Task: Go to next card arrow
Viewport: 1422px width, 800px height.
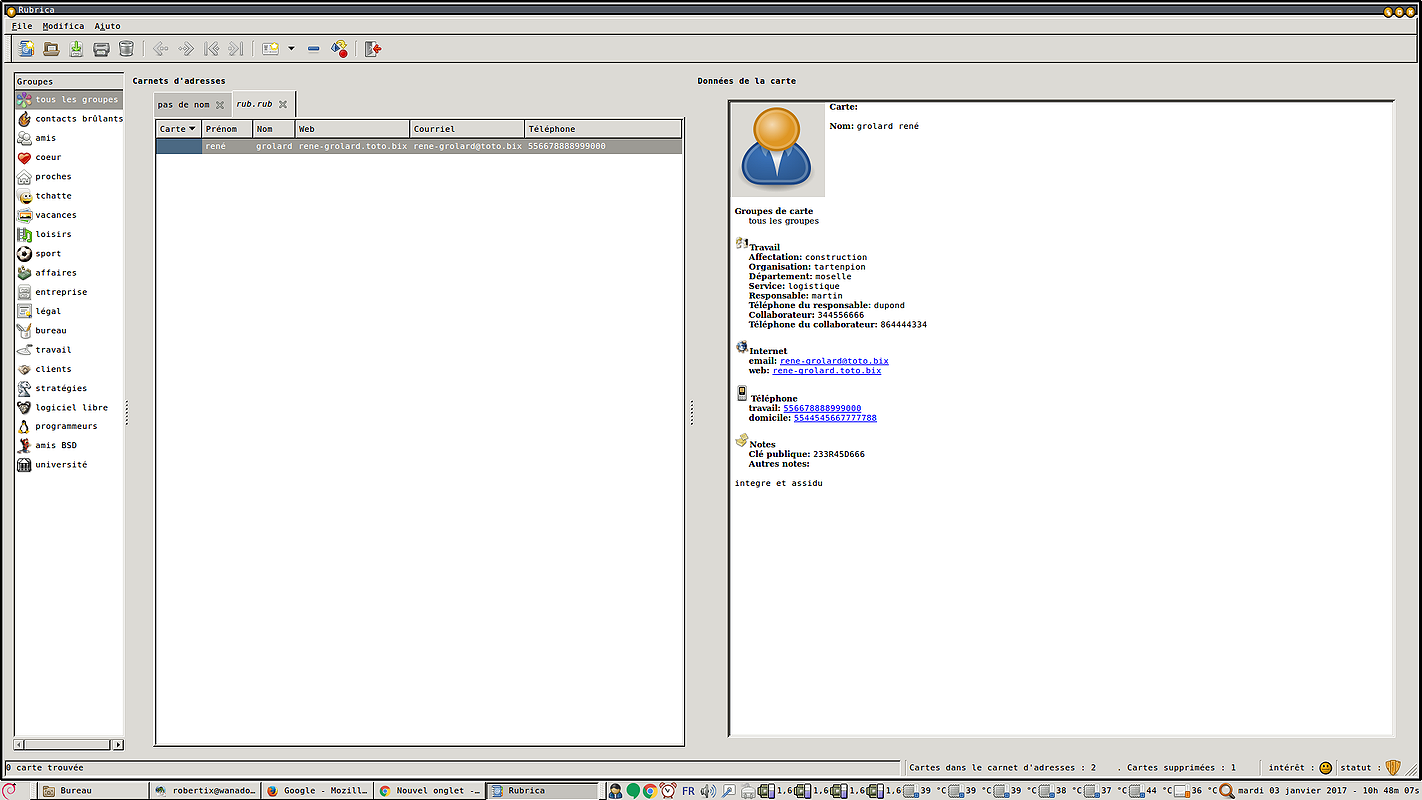Action: pyautogui.click(x=185, y=48)
